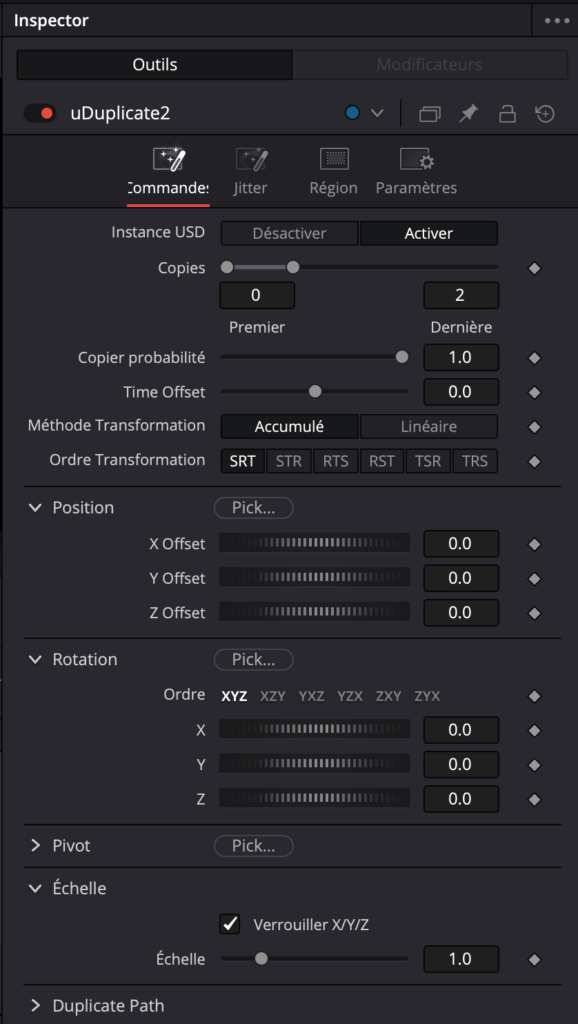This screenshot has width=578, height=1024.
Task: Select YZX rotation order
Action: point(350,696)
